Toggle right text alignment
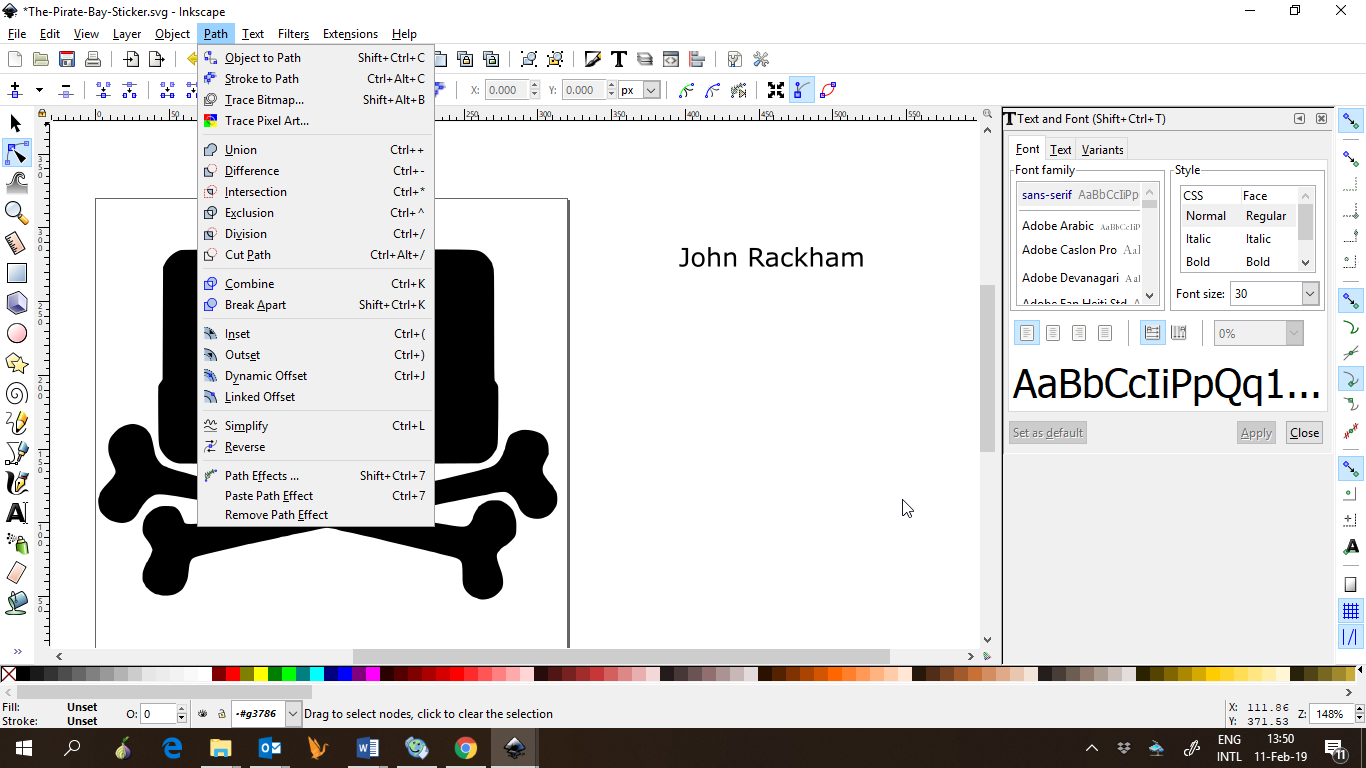This screenshot has width=1366, height=768. point(1079,333)
